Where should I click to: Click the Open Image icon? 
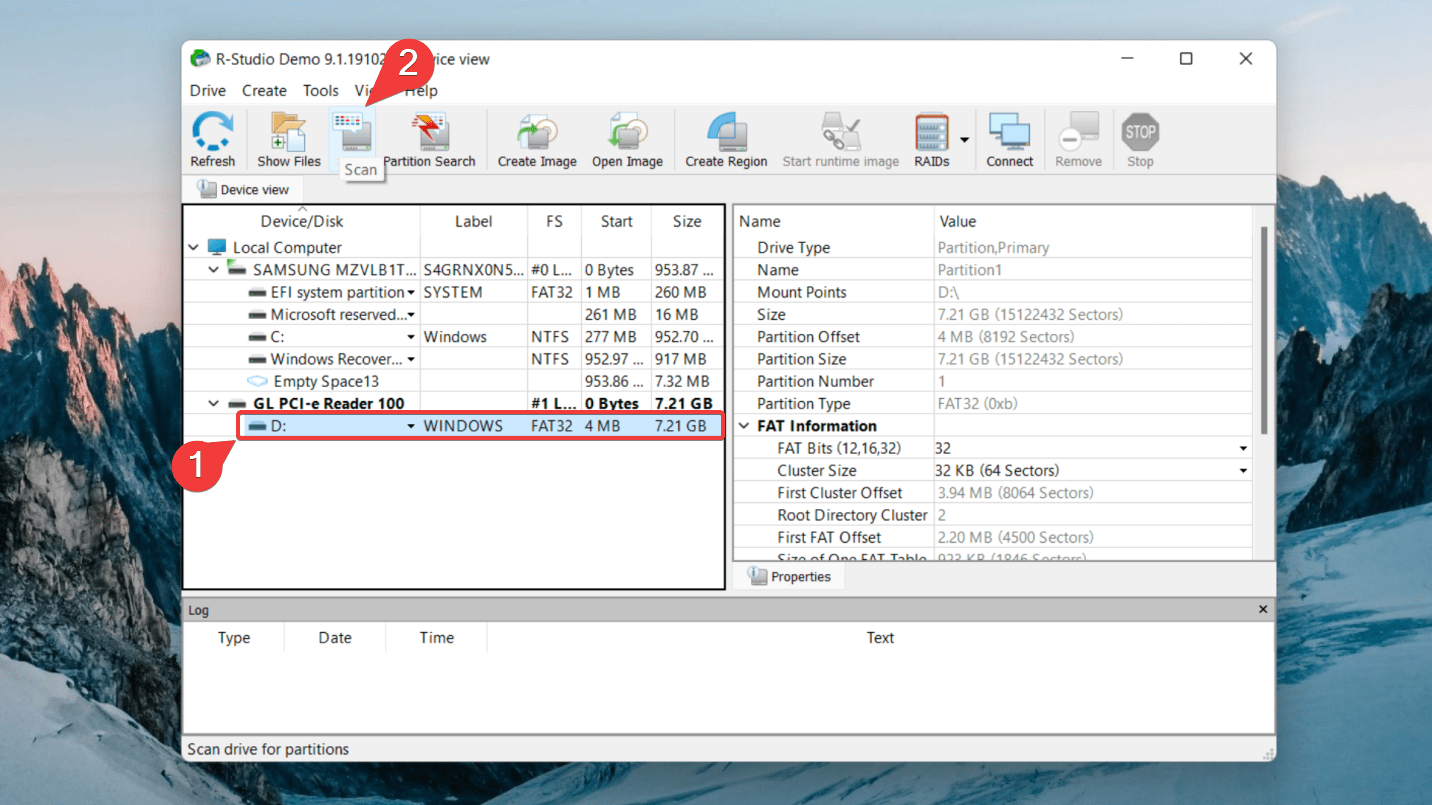click(x=627, y=139)
